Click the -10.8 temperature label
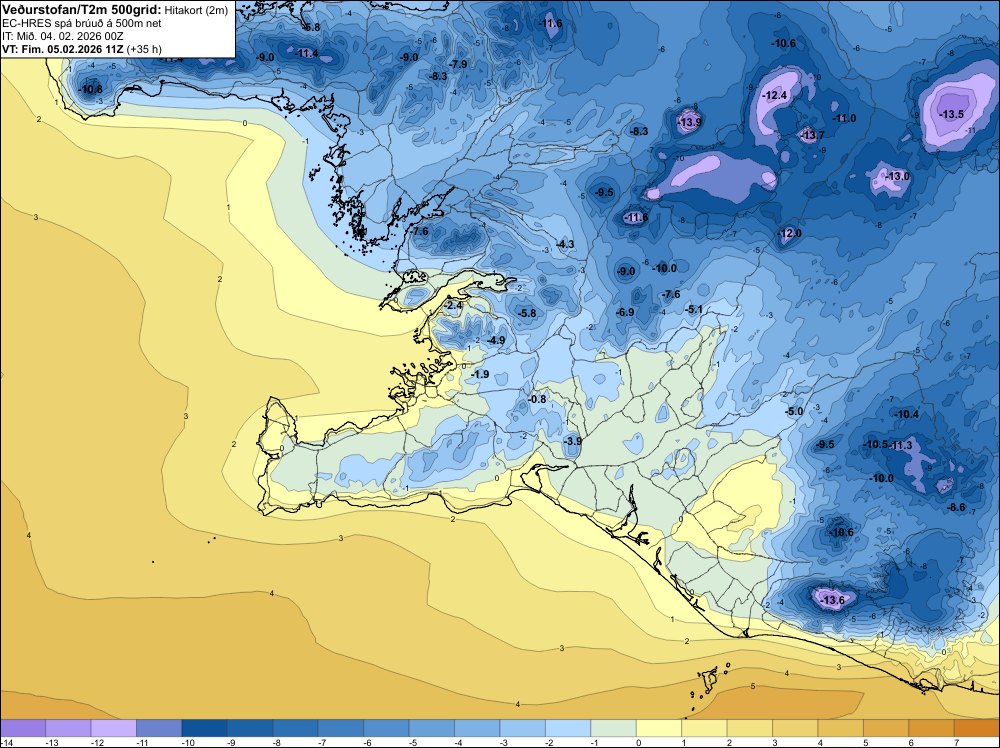 (91, 89)
